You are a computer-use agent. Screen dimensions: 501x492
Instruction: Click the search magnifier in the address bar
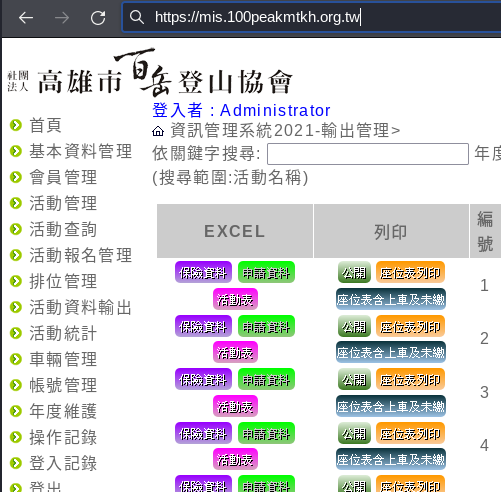click(137, 17)
